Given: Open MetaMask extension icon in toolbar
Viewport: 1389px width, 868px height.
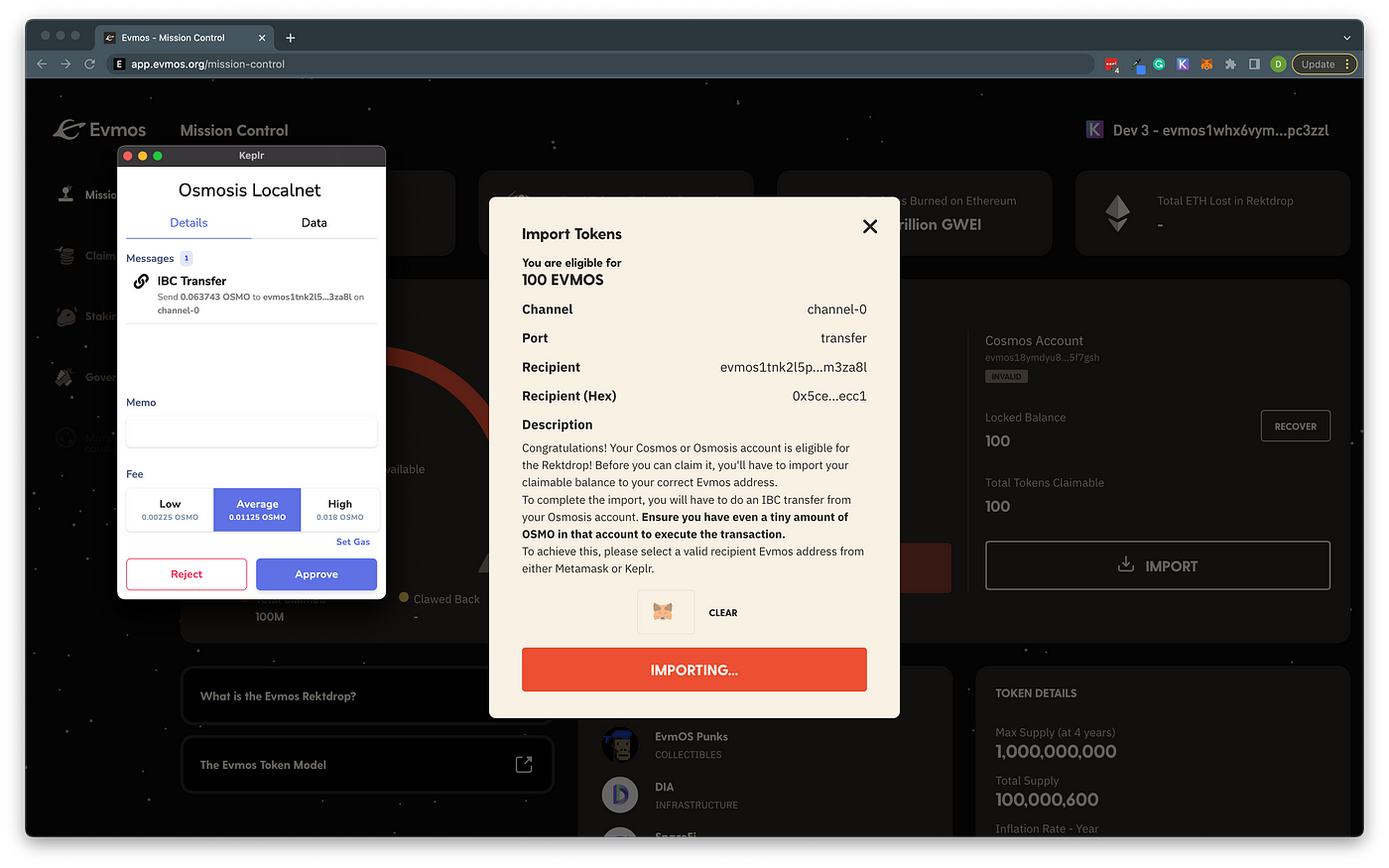Looking at the screenshot, I should (x=1206, y=63).
